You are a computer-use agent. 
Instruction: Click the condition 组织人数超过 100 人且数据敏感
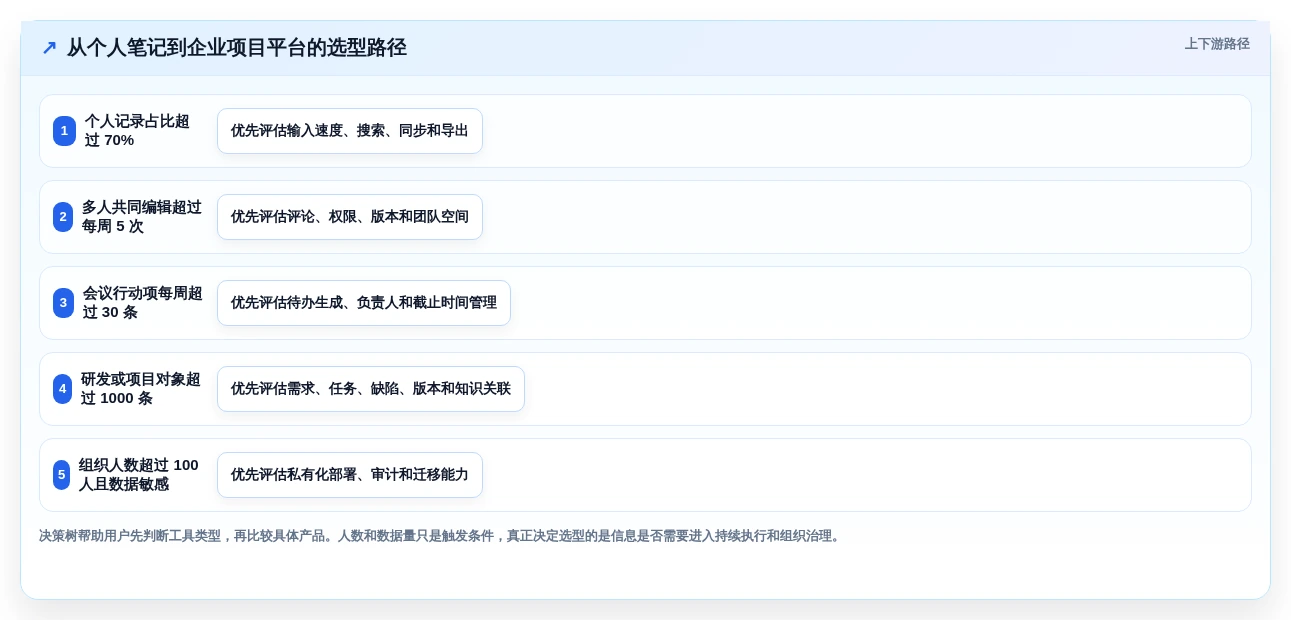pyautogui.click(x=139, y=475)
